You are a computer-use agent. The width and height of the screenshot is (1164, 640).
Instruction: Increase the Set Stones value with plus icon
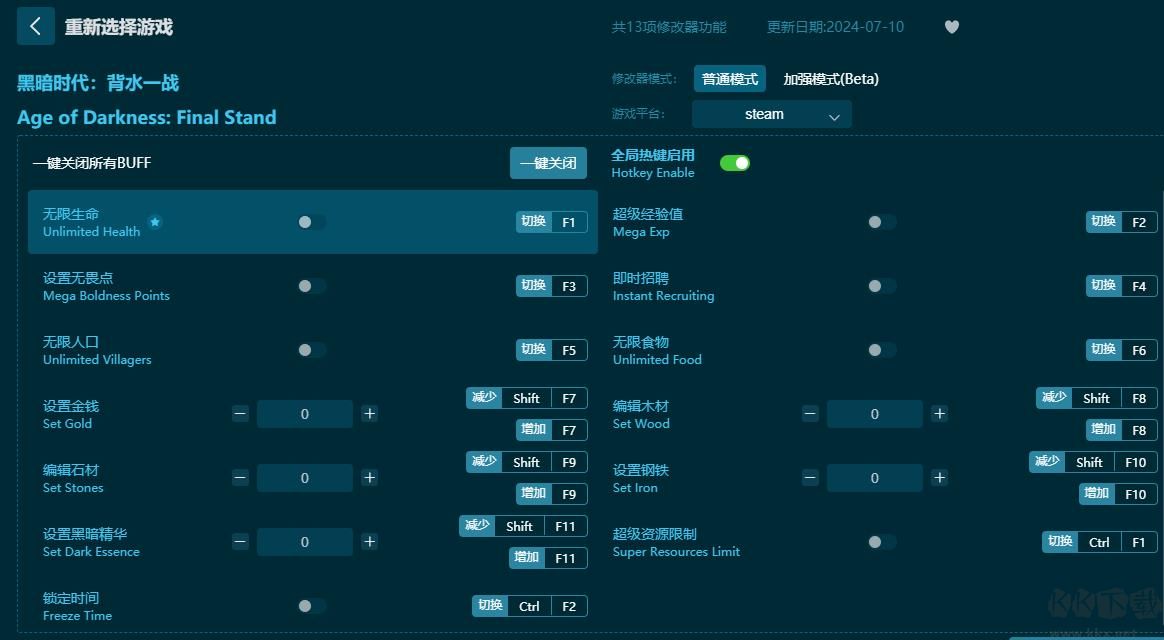[x=369, y=478]
